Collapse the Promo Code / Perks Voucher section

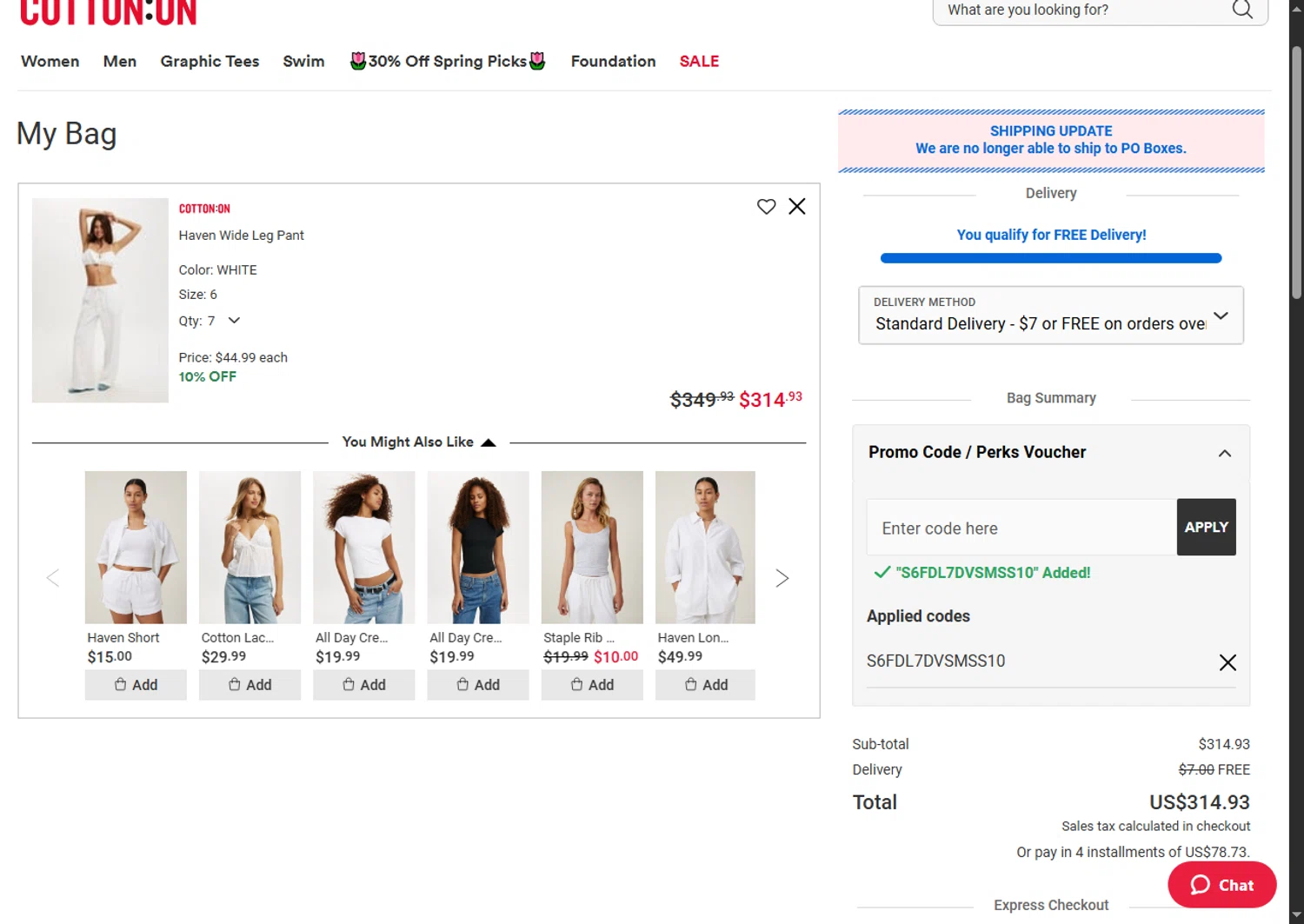[x=1224, y=453]
